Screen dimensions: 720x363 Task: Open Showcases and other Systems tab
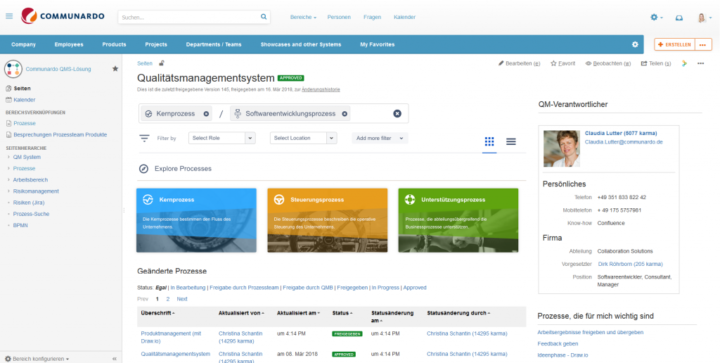coord(301,45)
